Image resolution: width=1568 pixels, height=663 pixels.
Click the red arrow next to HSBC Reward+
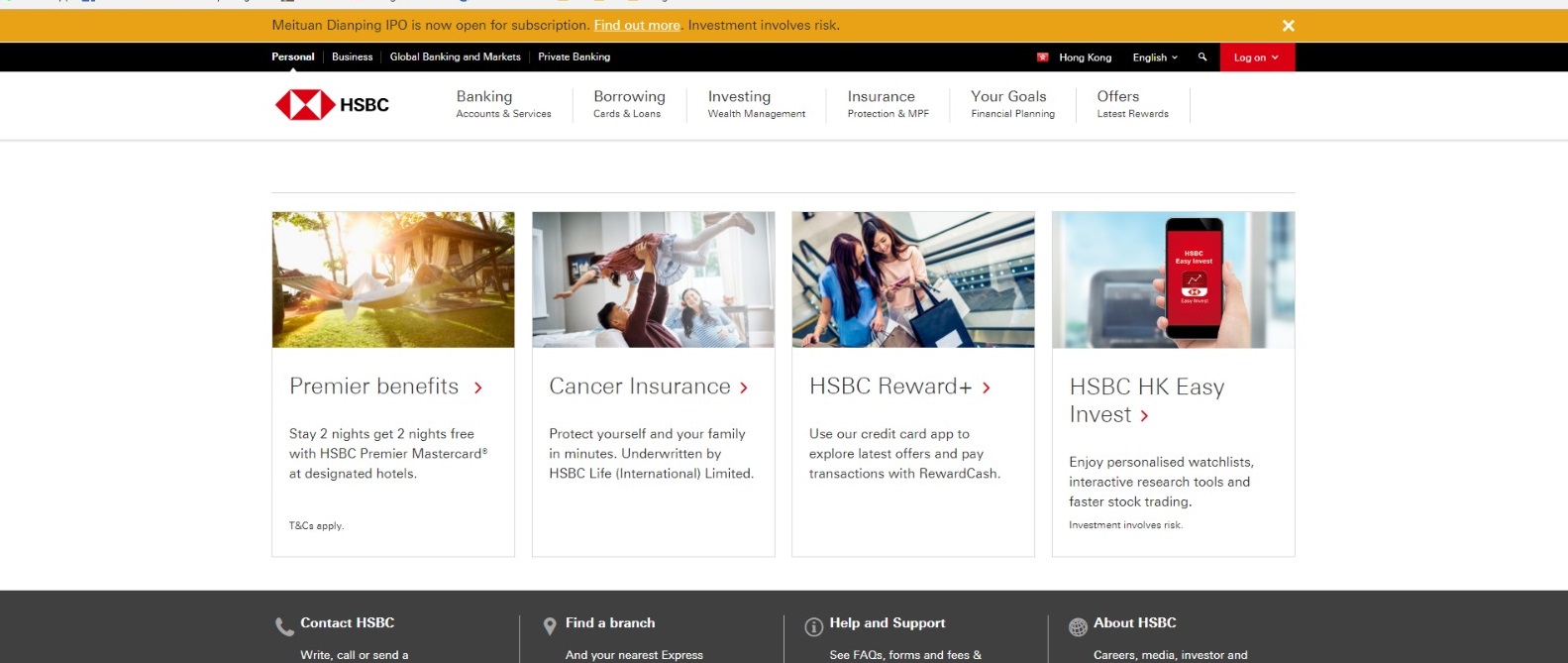coord(987,387)
